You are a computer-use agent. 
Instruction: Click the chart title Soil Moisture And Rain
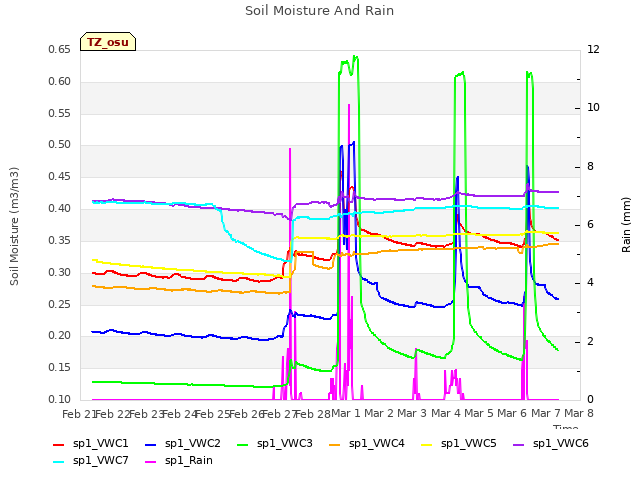(x=320, y=11)
